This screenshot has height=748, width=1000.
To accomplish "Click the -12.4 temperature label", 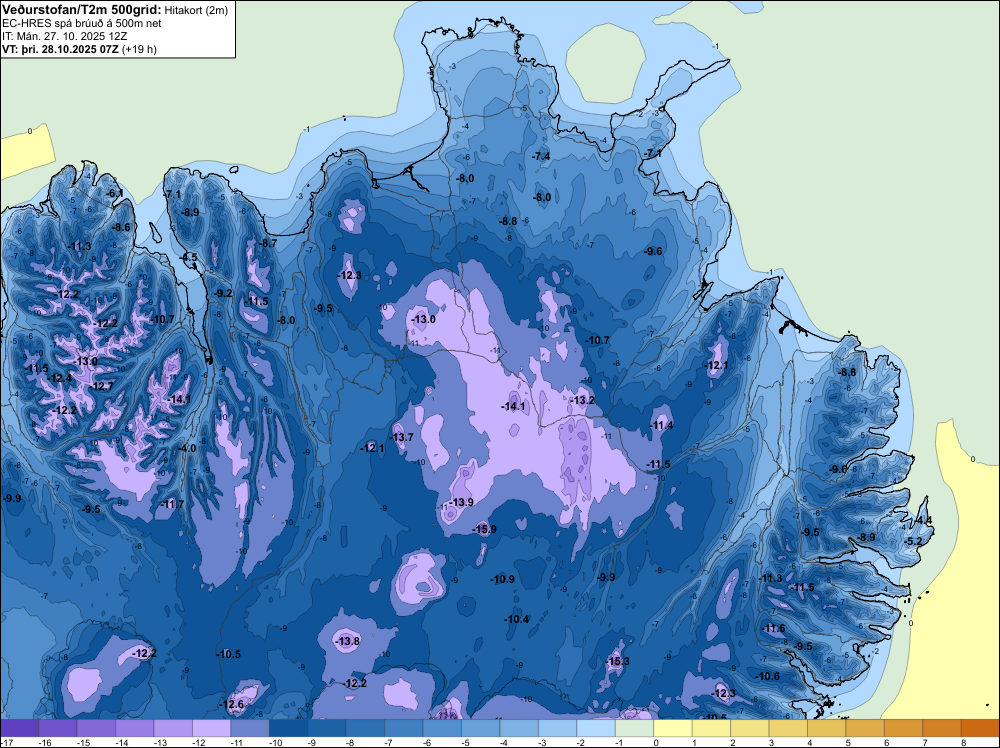I will click(60, 378).
